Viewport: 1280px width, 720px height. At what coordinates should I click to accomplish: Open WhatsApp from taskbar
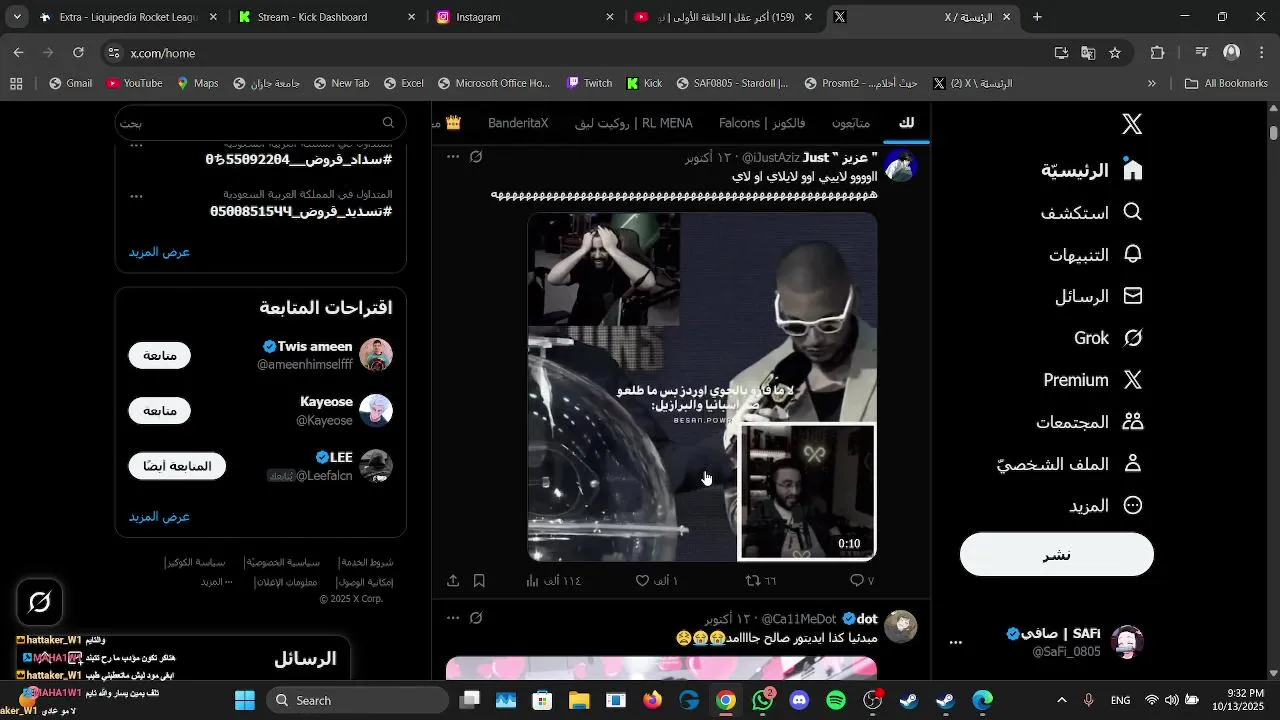coord(763,700)
